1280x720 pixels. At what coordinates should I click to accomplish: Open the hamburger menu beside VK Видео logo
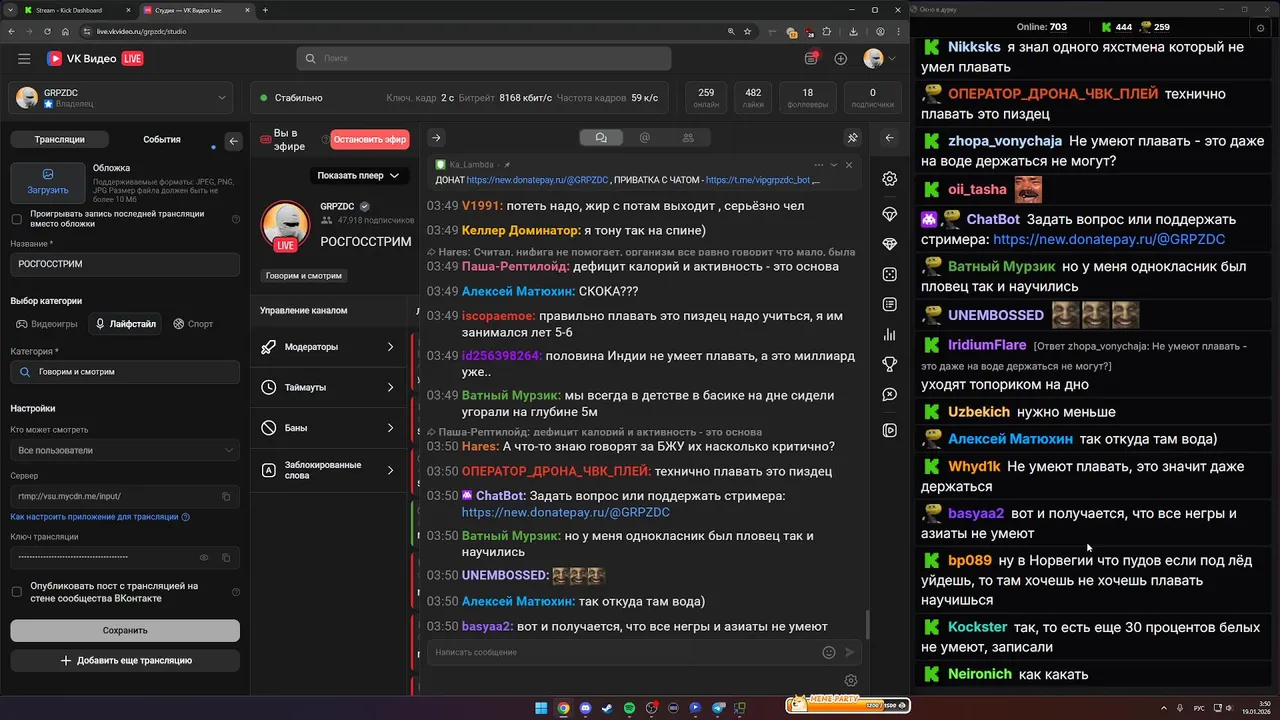click(24, 59)
